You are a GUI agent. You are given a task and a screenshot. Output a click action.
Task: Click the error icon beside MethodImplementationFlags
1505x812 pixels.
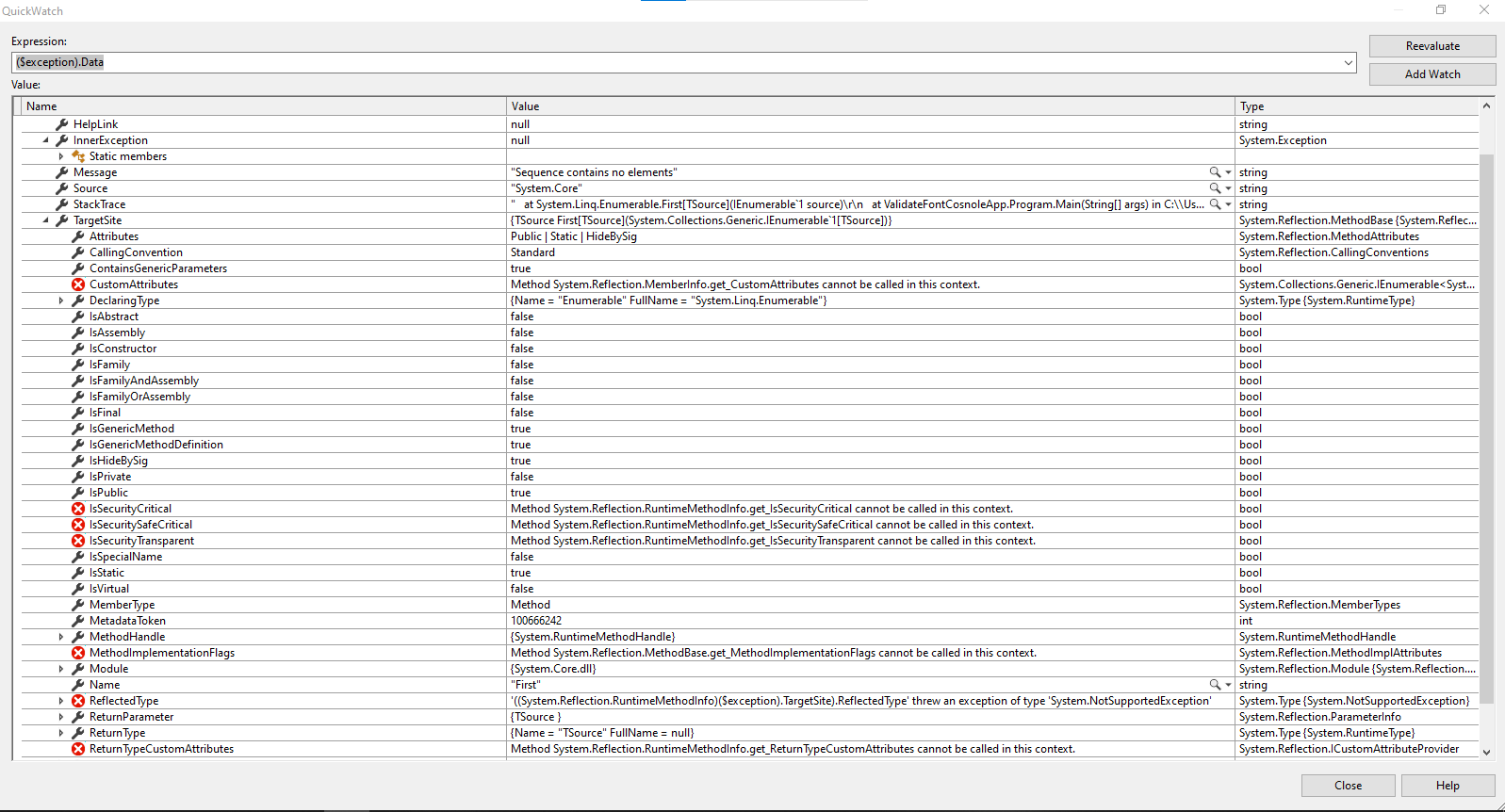click(78, 653)
